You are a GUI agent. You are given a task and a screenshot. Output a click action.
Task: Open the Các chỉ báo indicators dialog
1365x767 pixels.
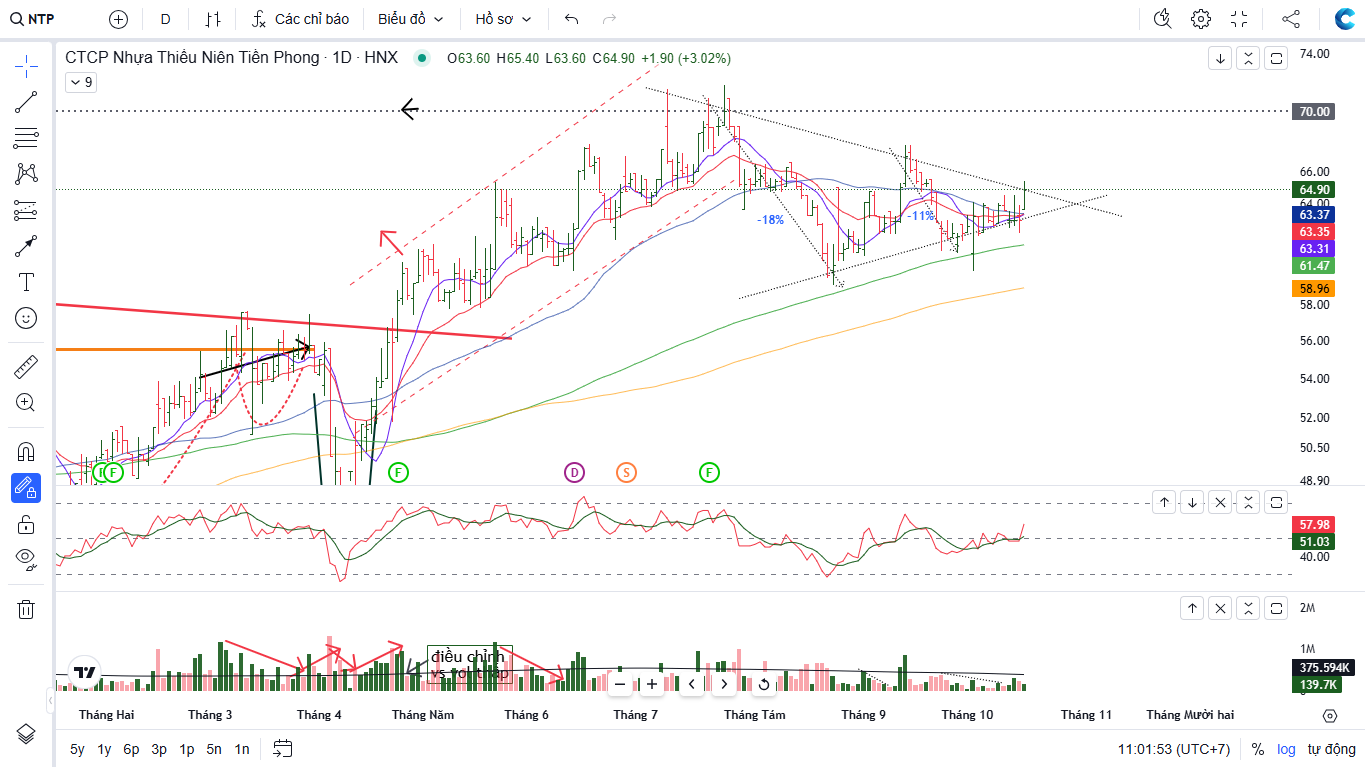click(301, 19)
